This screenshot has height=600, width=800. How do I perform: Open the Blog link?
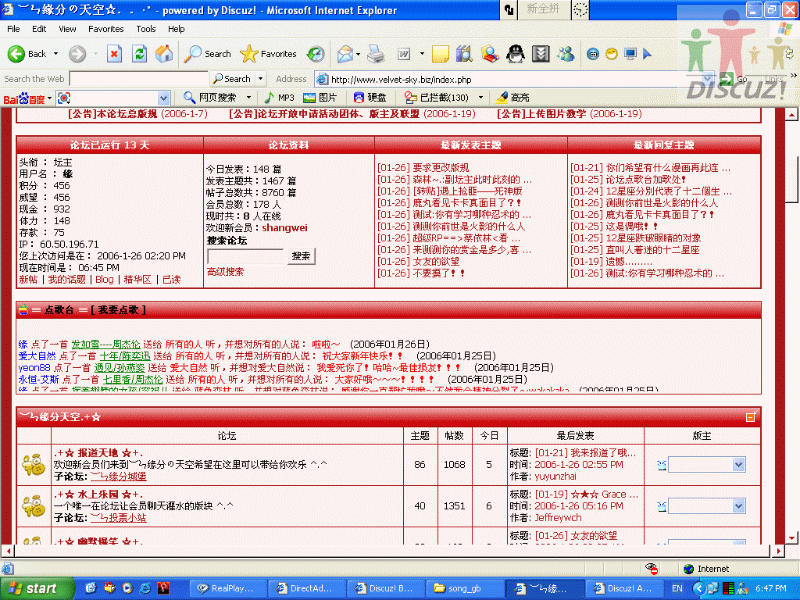(x=104, y=280)
